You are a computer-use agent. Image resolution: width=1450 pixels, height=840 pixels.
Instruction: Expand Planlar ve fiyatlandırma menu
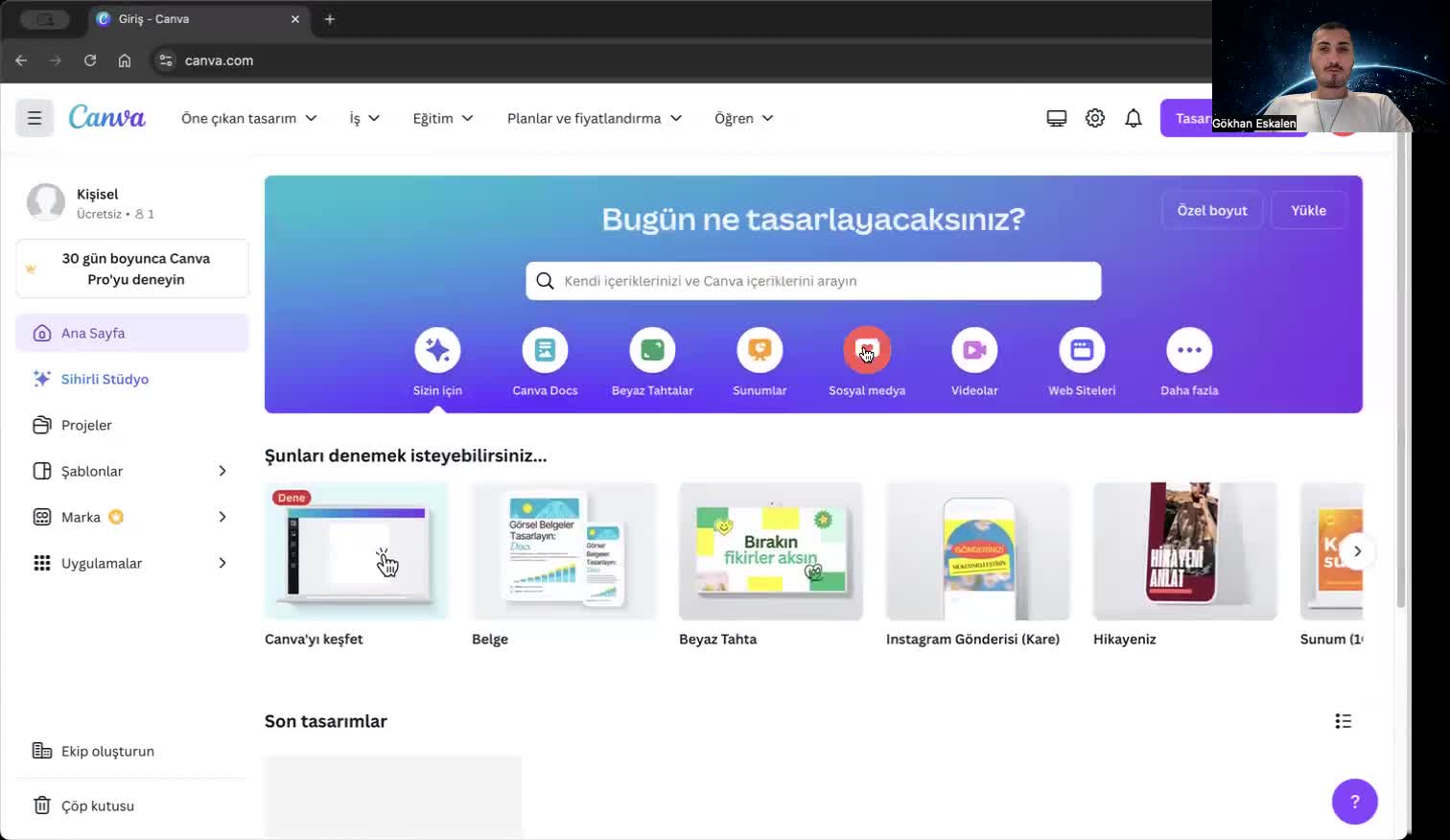coord(595,118)
